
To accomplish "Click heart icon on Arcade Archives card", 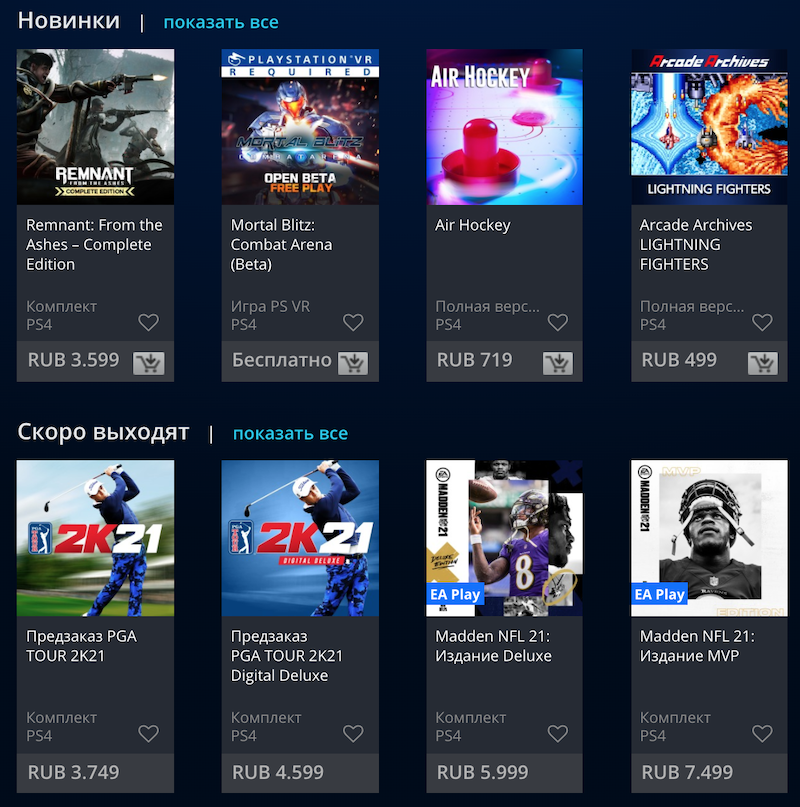I will [x=762, y=322].
